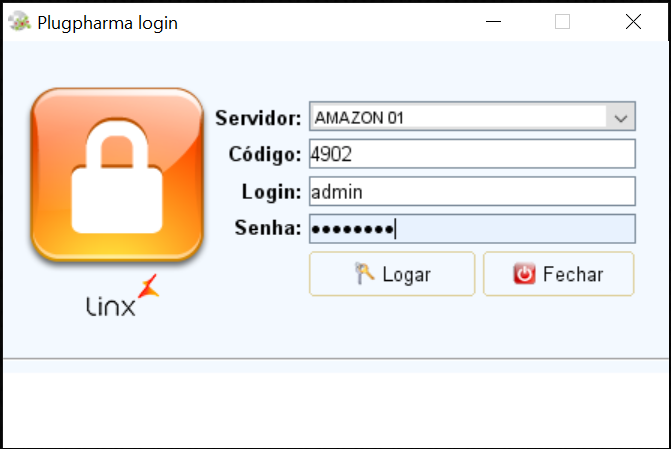
Task: Click the orange-red Linx arrow symbol
Action: (x=148, y=286)
